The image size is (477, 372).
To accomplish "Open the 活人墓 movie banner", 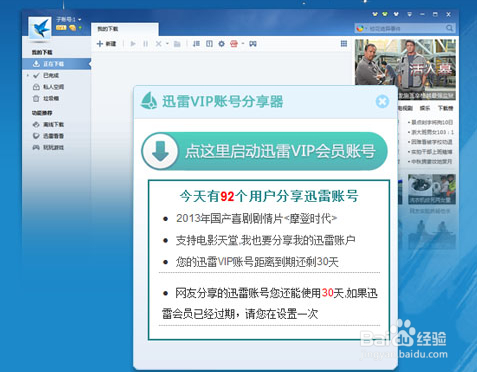I will (x=405, y=69).
